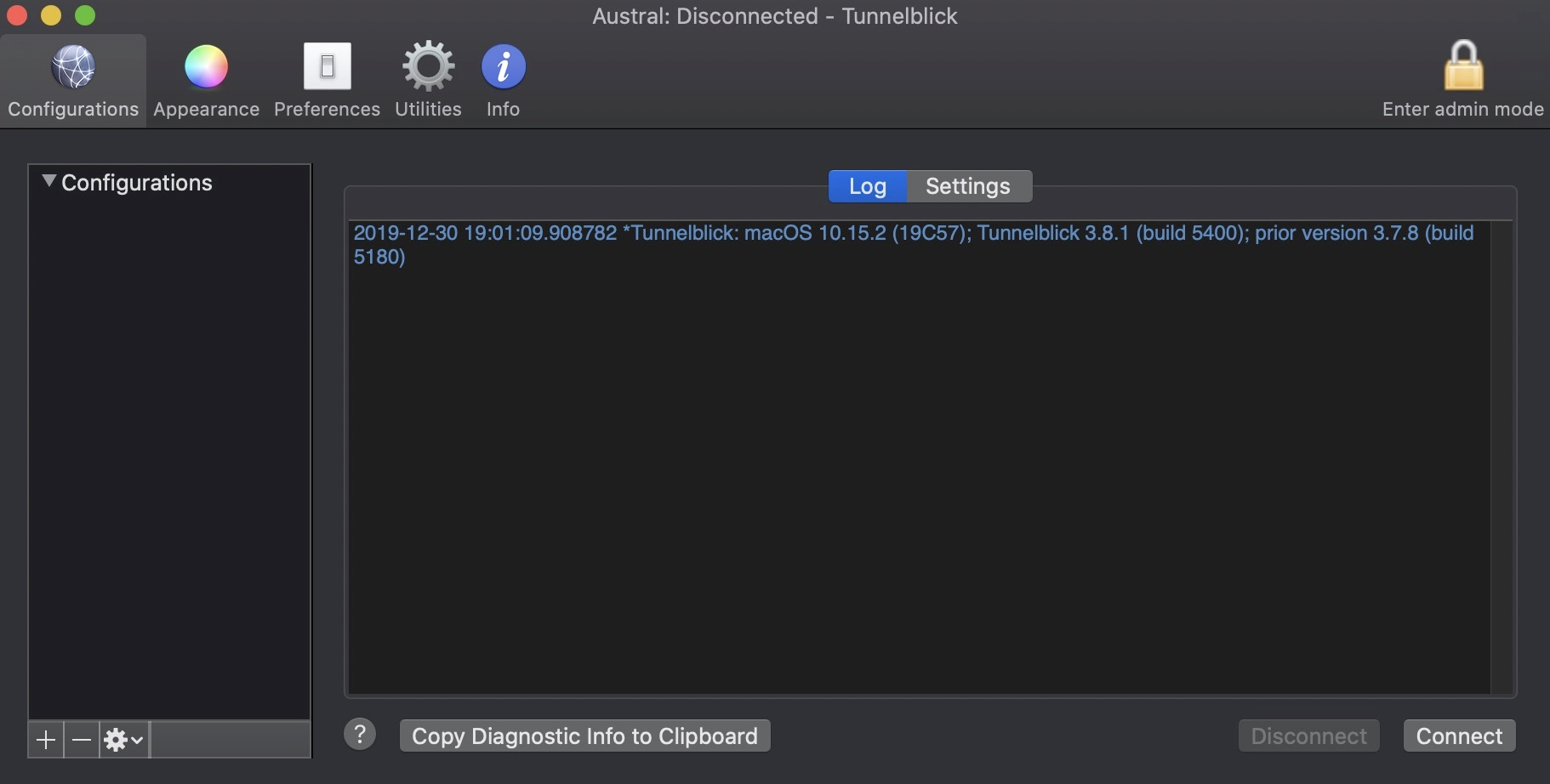Remove configuration with the minus button
This screenshot has height=784, width=1550.
(82, 740)
